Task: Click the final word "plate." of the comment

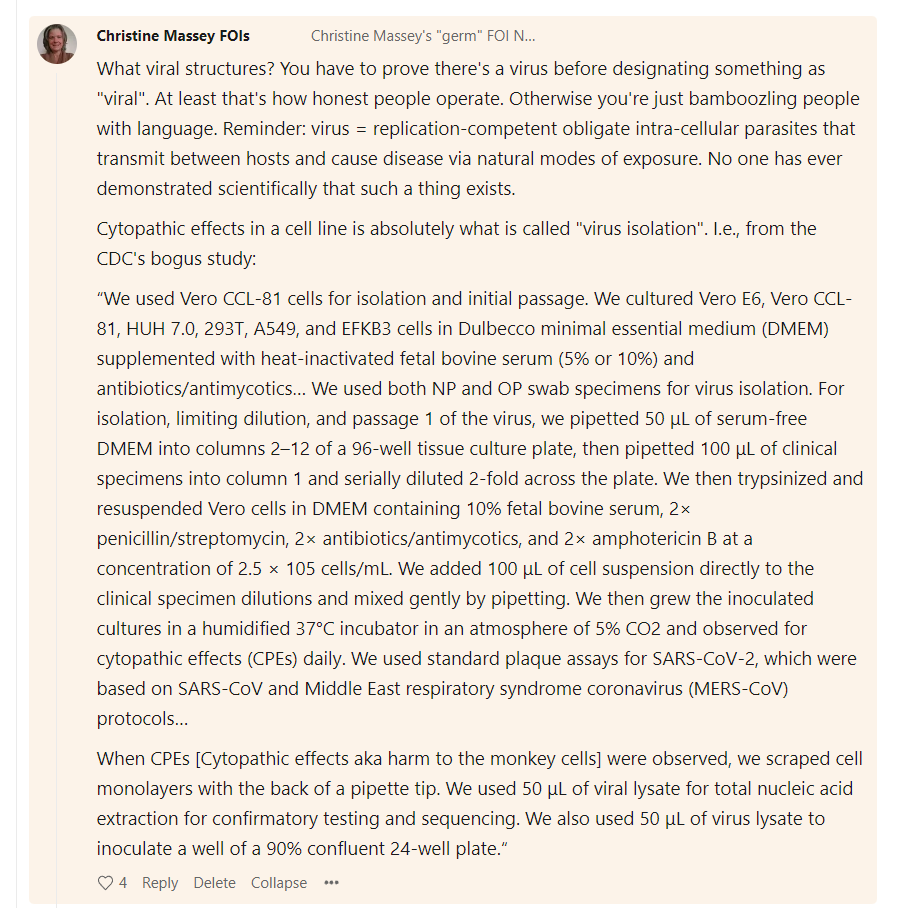Action: (479, 848)
